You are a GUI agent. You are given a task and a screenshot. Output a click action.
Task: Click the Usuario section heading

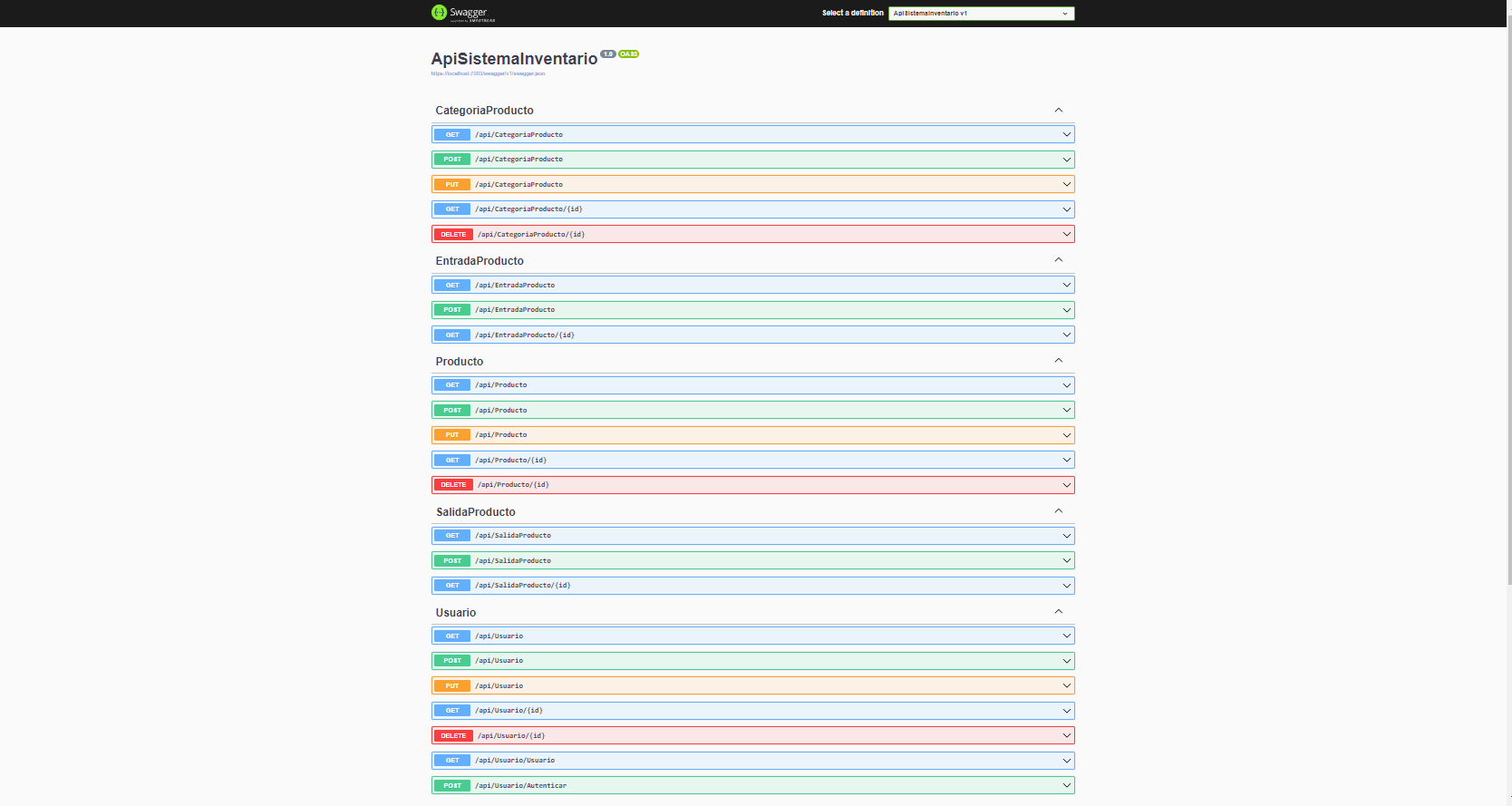[x=456, y=613]
